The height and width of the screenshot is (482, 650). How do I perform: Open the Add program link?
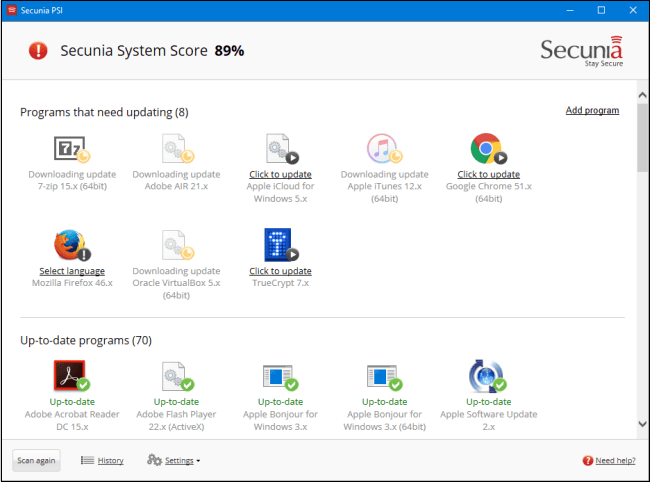592,110
